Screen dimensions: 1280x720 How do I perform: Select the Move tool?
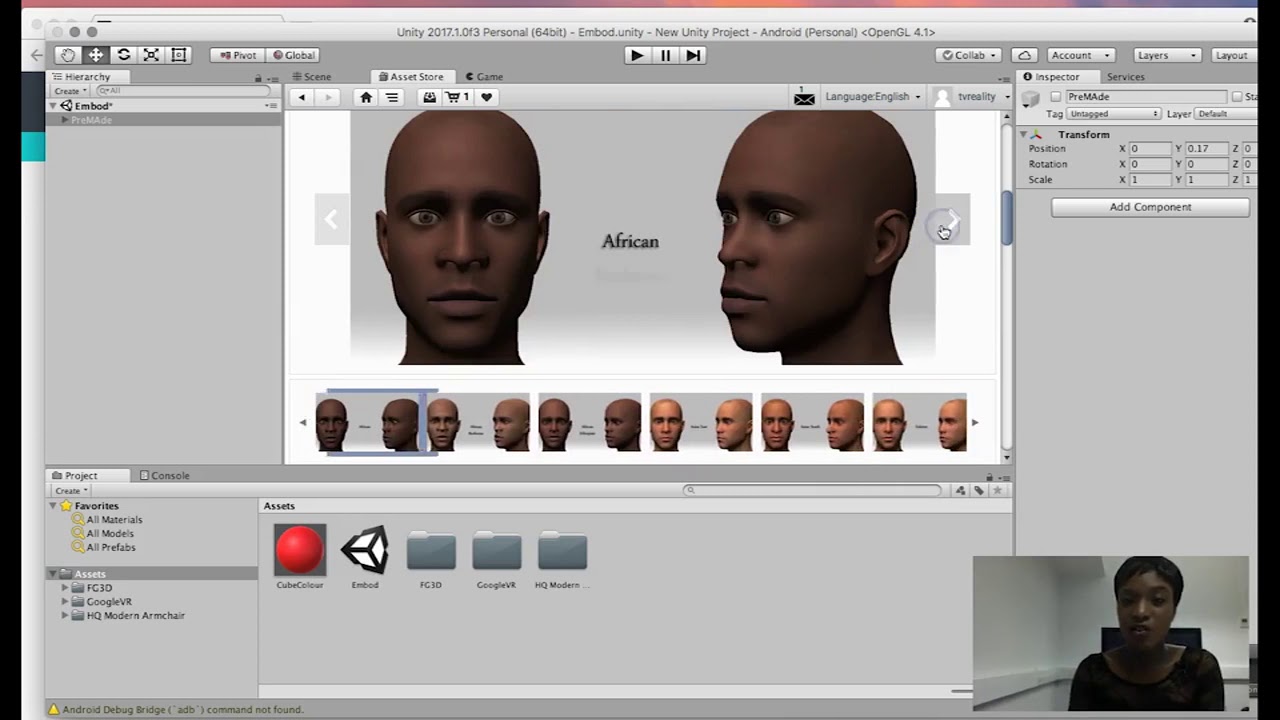(x=95, y=55)
